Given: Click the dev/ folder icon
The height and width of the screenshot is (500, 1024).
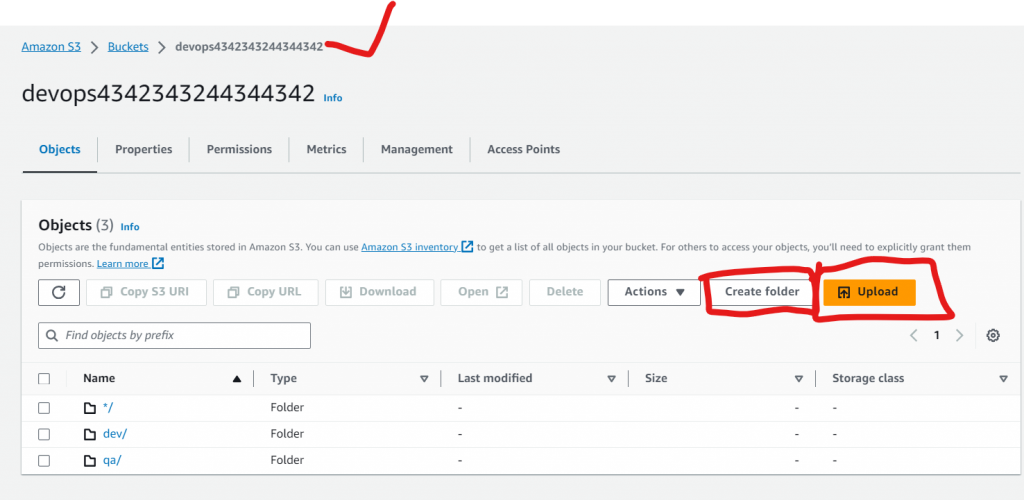Looking at the screenshot, I should [x=90, y=434].
